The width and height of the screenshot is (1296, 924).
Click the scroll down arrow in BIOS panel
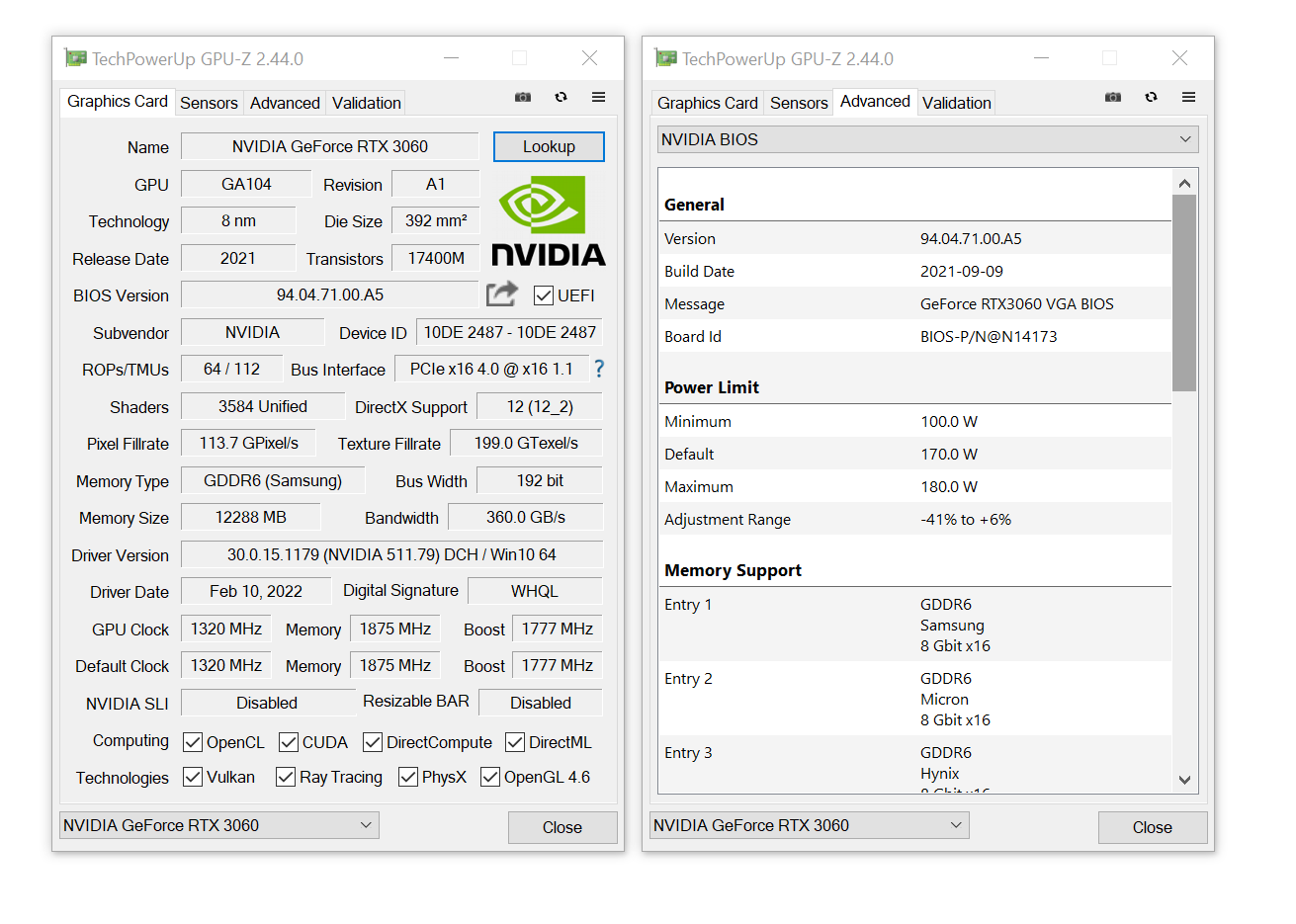pos(1184,780)
